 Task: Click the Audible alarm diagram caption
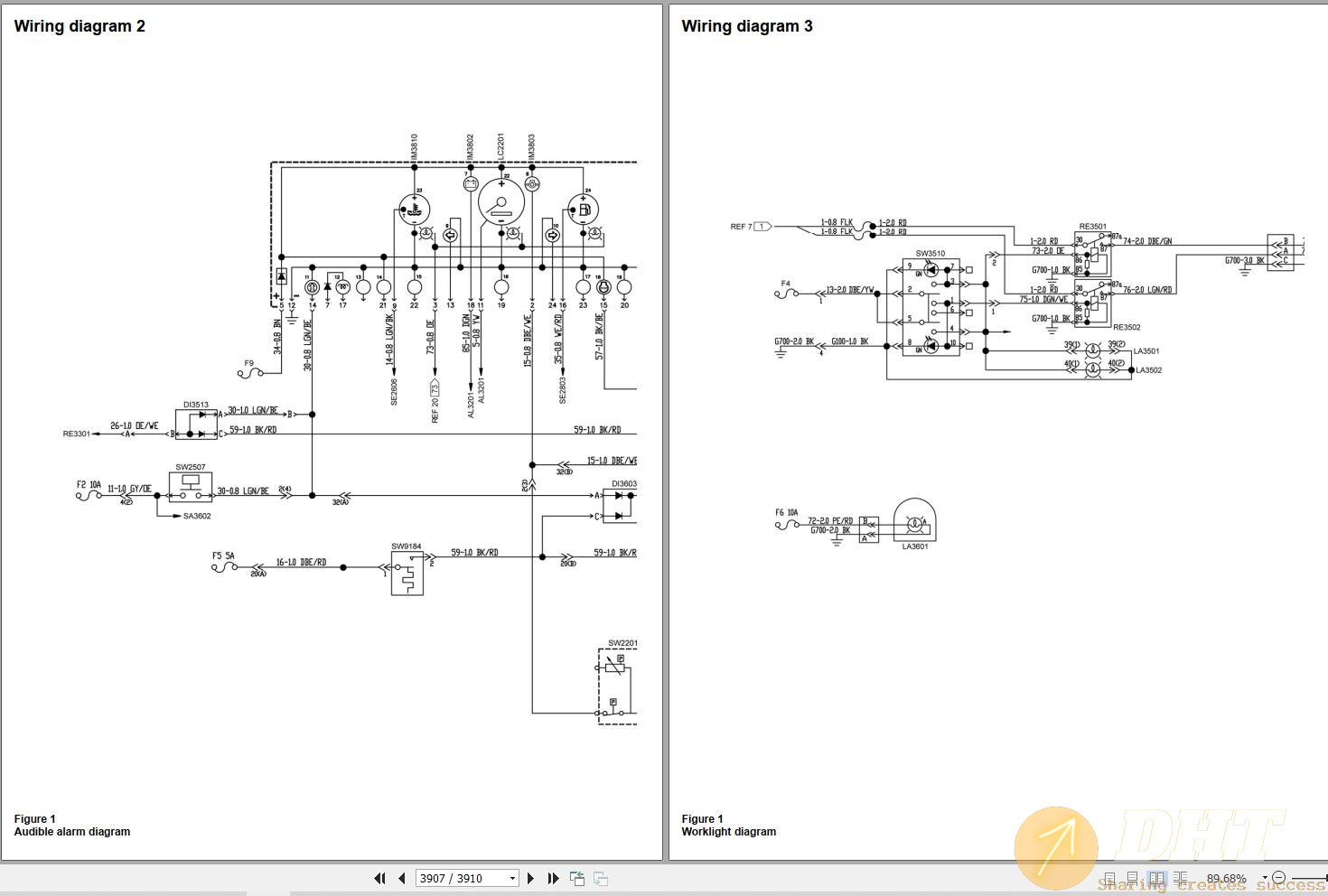pyautogui.click(x=72, y=832)
